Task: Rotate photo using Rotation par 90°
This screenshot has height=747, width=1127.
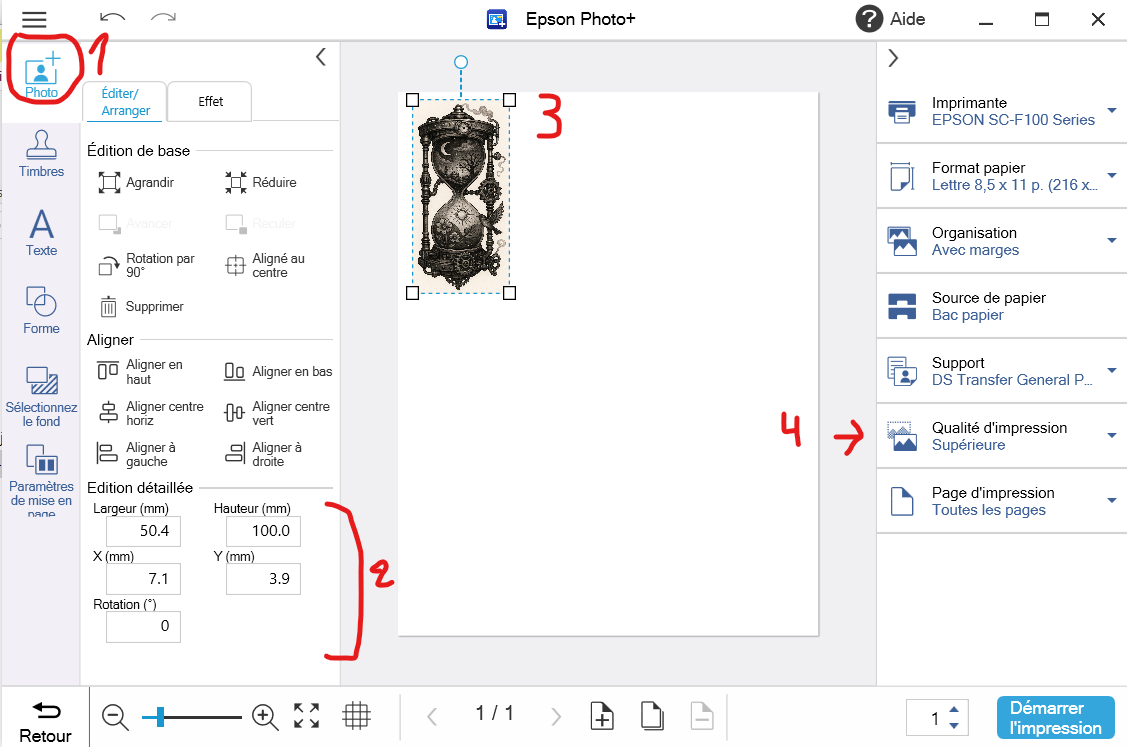Action: point(147,265)
